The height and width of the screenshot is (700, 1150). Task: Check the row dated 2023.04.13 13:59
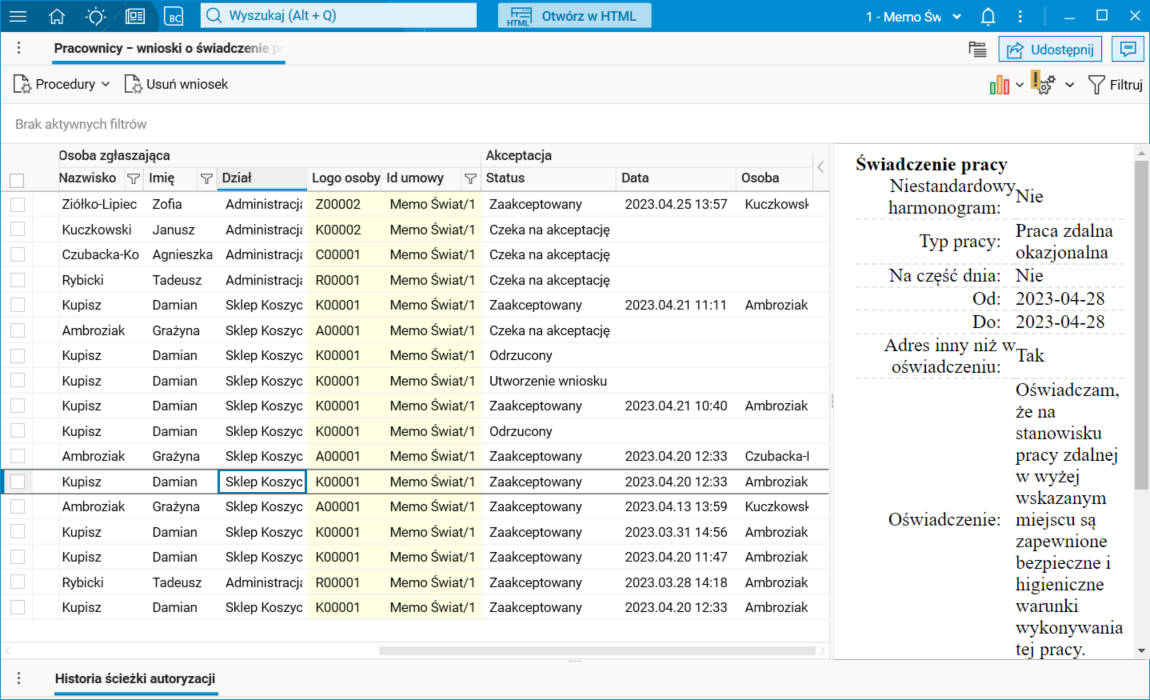18,506
